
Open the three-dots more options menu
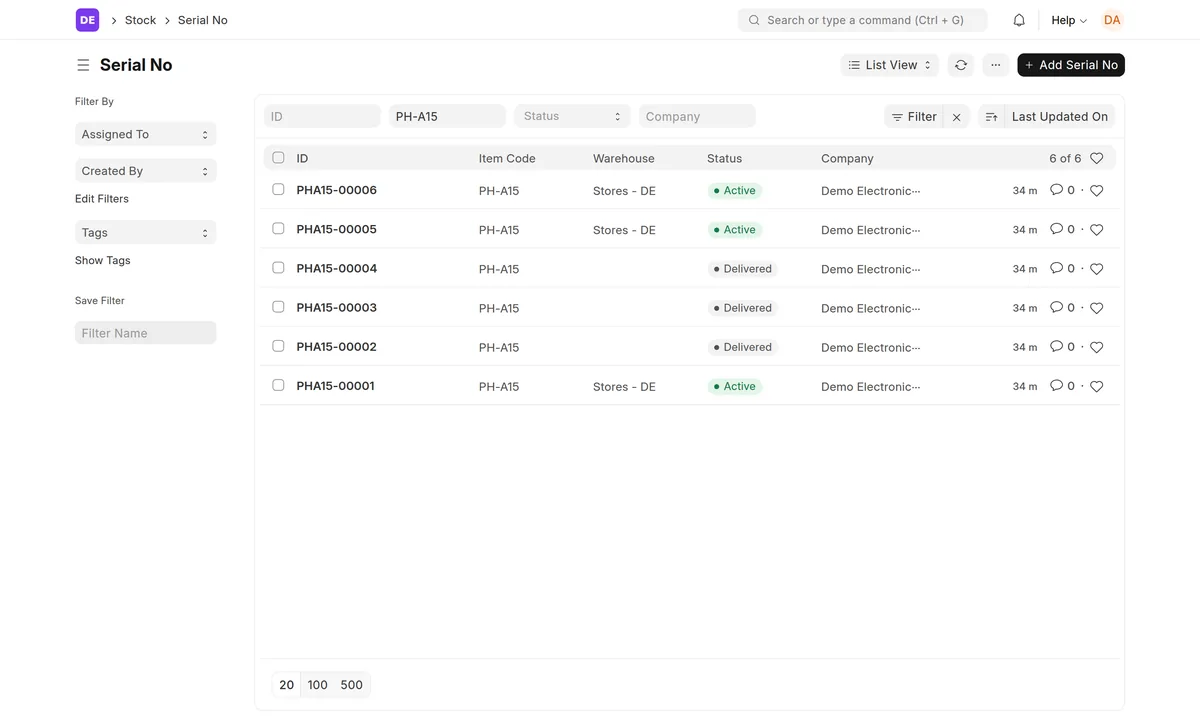996,65
